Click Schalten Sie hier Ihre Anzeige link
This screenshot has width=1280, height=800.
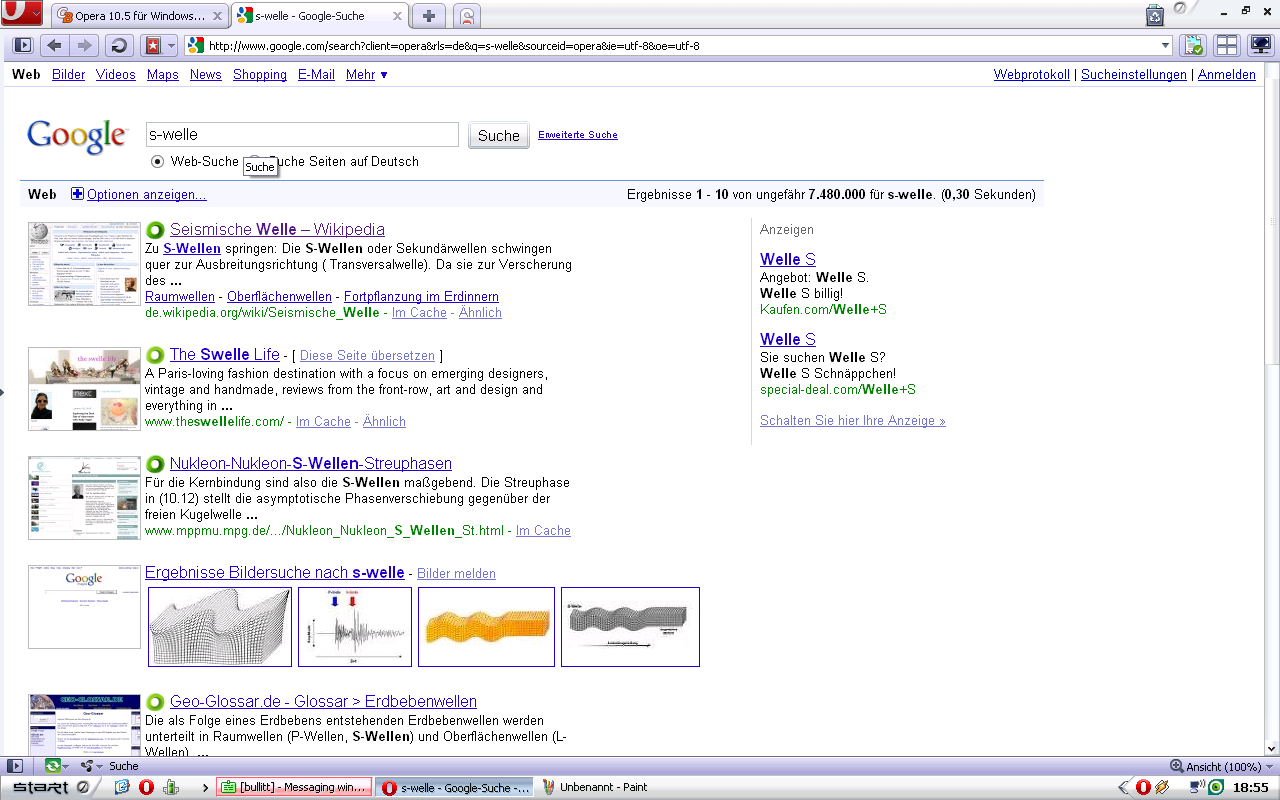(x=853, y=421)
